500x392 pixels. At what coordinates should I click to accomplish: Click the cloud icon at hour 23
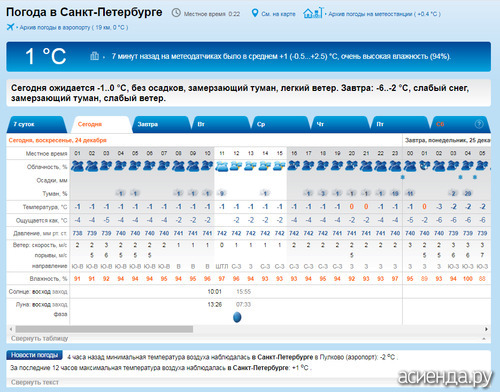(395, 166)
